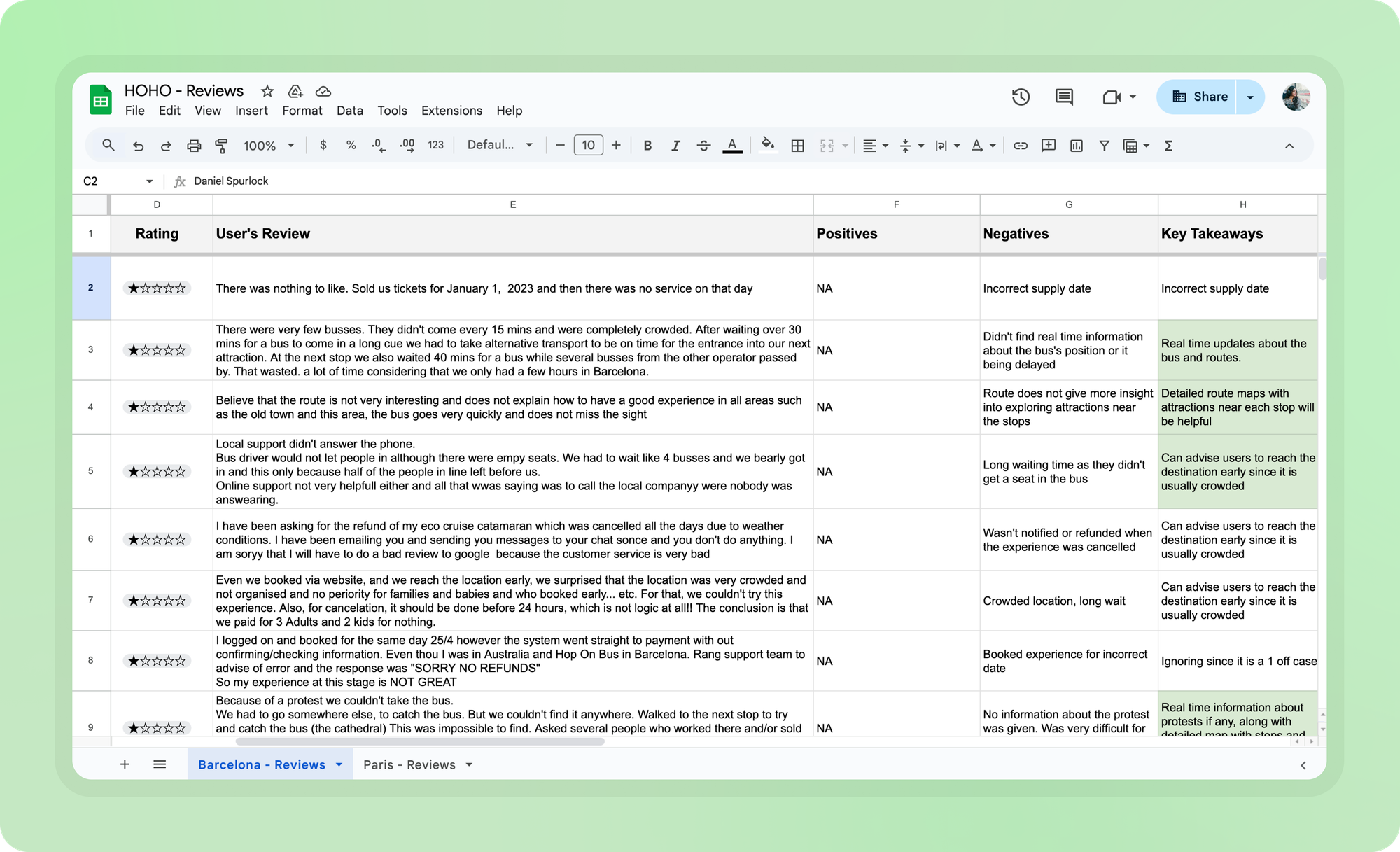1400x852 pixels.
Task: Activate the paint format tool
Action: (x=221, y=146)
